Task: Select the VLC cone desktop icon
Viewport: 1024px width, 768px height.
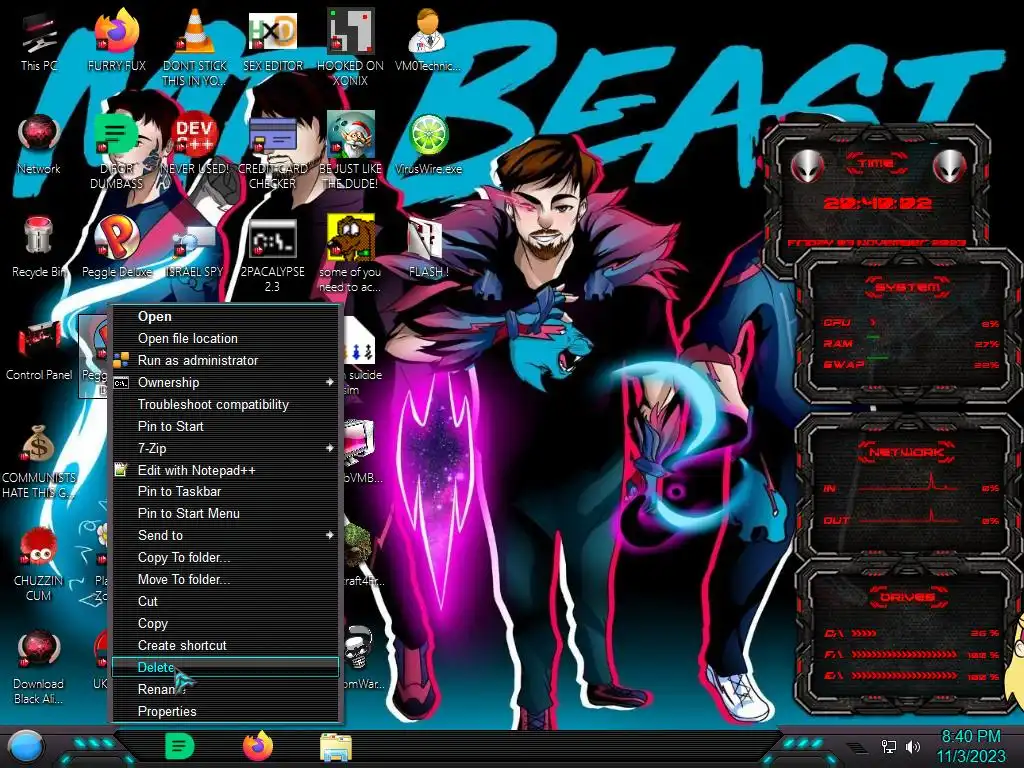Action: [195, 47]
